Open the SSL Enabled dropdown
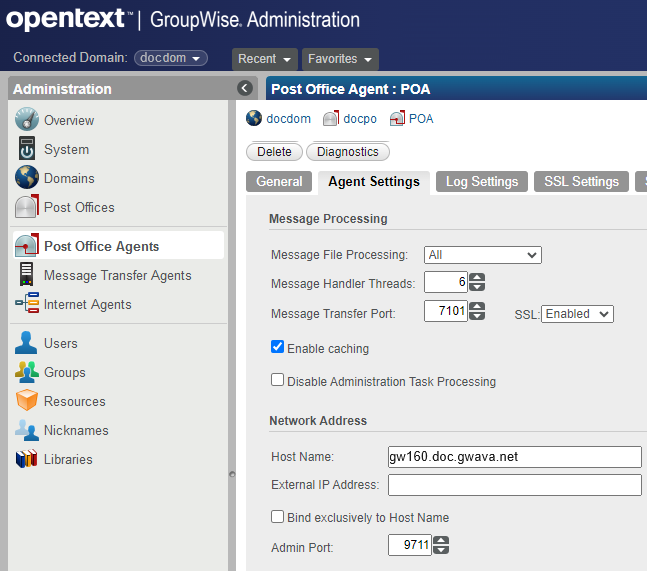The image size is (647, 571). pos(577,314)
